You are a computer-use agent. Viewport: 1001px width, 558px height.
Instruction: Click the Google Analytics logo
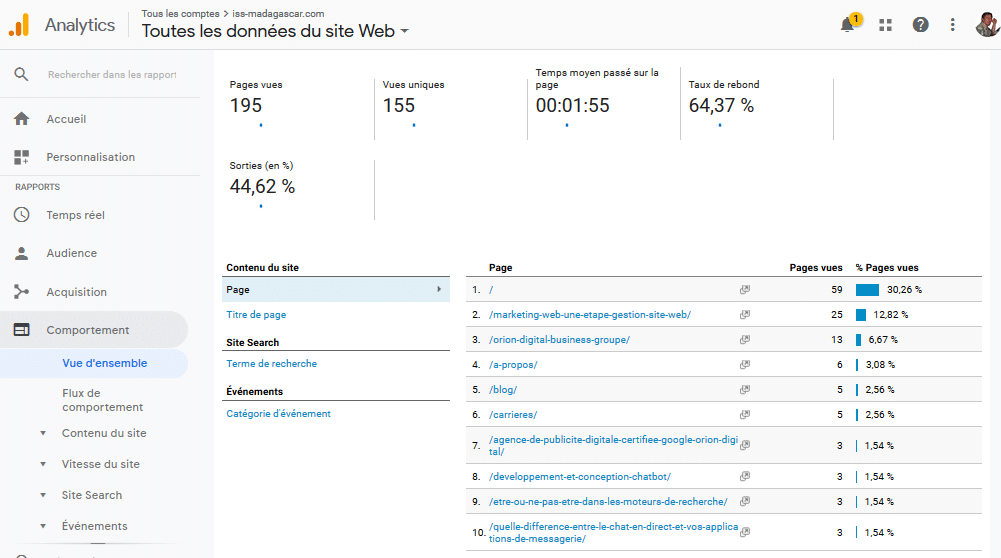coord(19,25)
